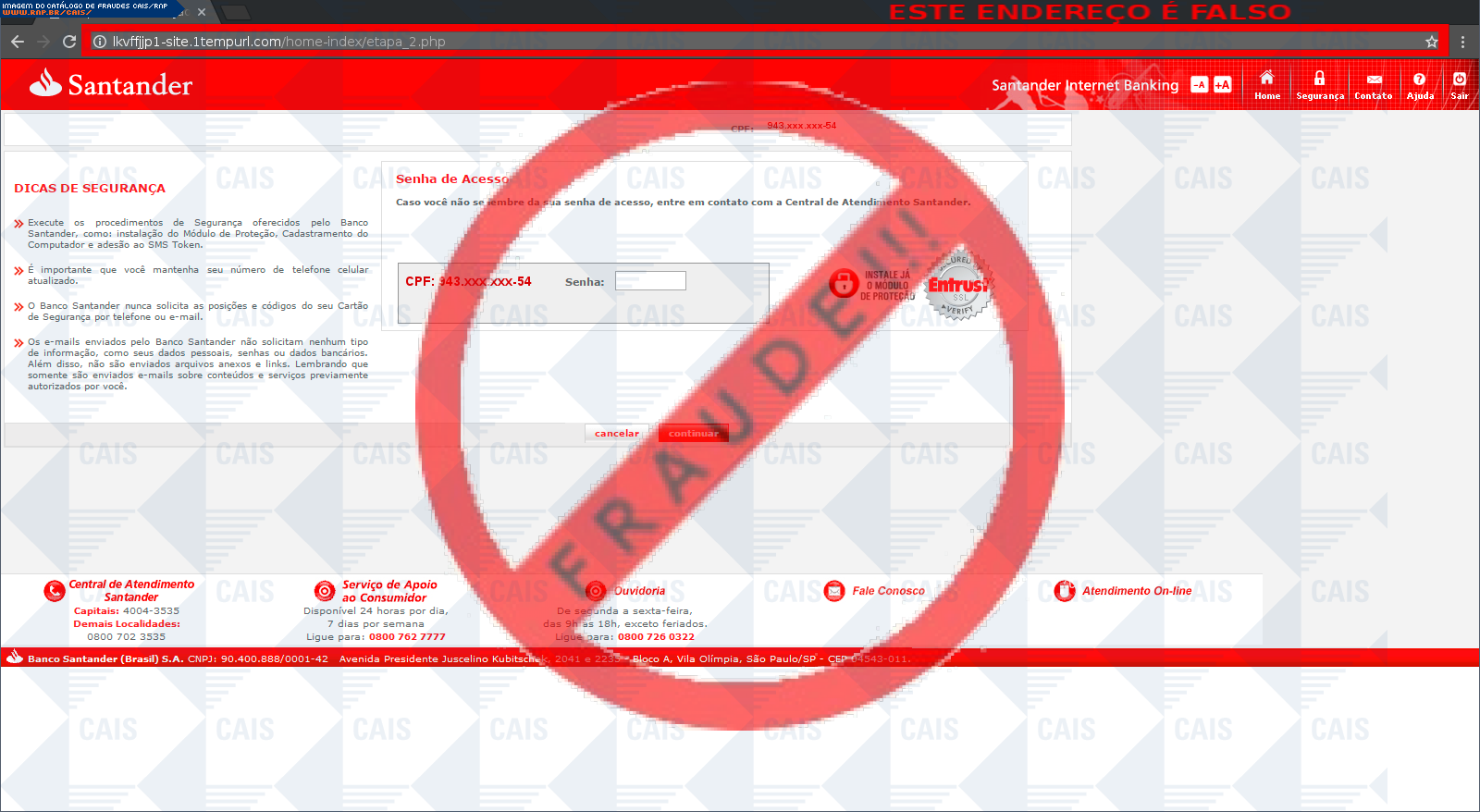Open Segurança padlock icon
Screen dimensions: 1480x812
click(1319, 80)
